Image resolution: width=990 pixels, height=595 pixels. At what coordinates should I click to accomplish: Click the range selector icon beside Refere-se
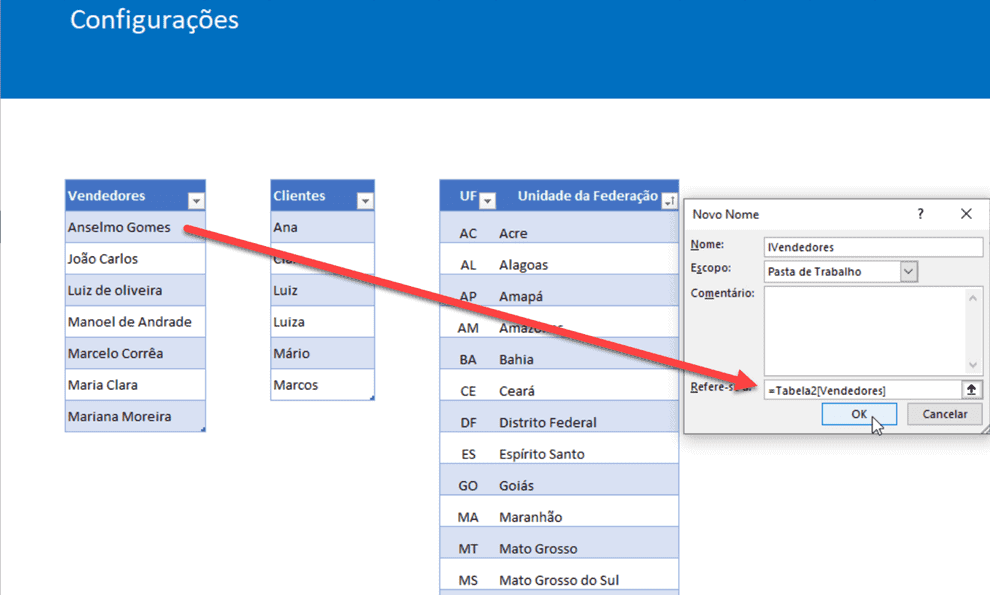coord(971,389)
